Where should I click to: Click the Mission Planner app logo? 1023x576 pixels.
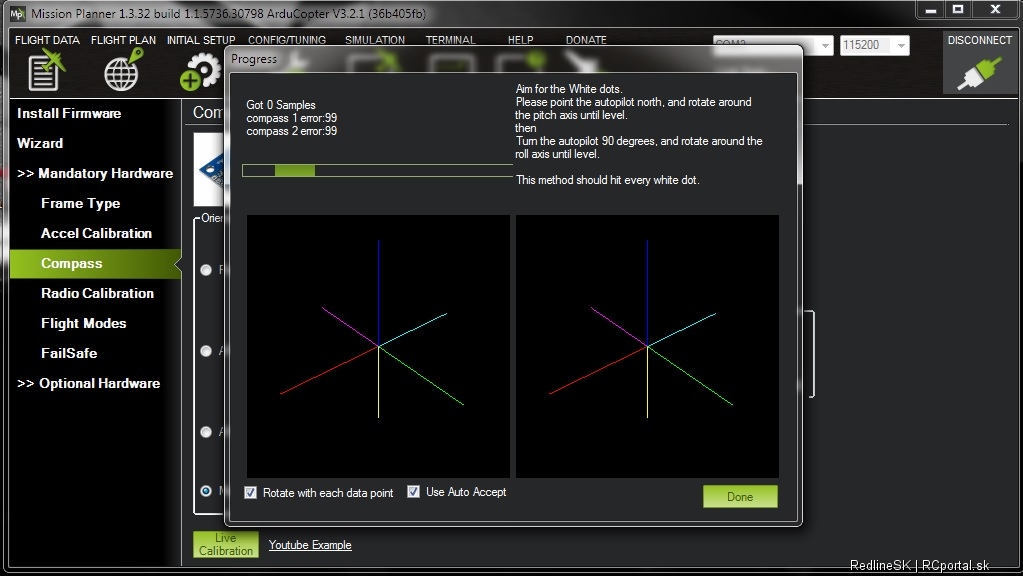point(17,13)
